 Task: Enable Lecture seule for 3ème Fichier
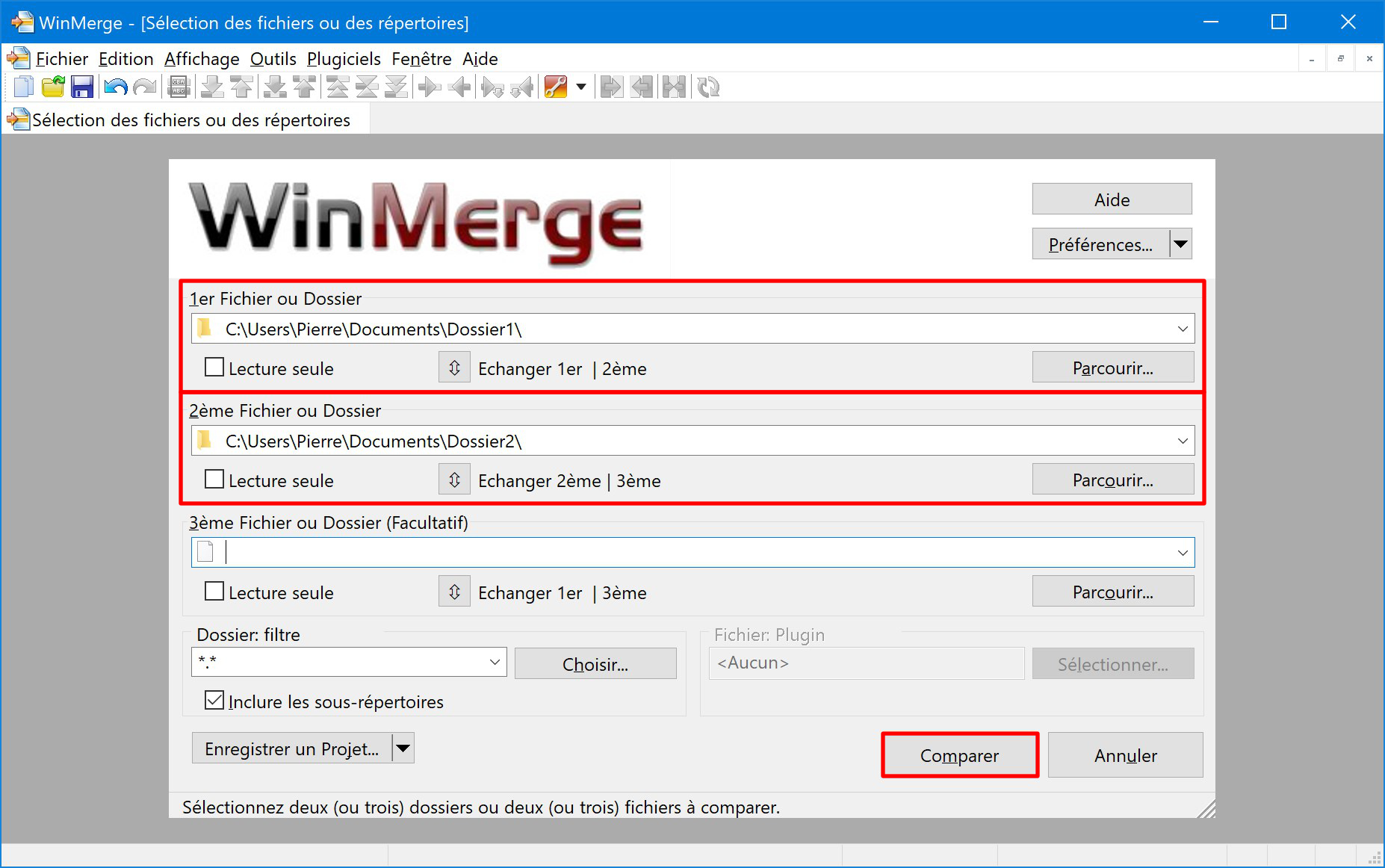click(214, 592)
